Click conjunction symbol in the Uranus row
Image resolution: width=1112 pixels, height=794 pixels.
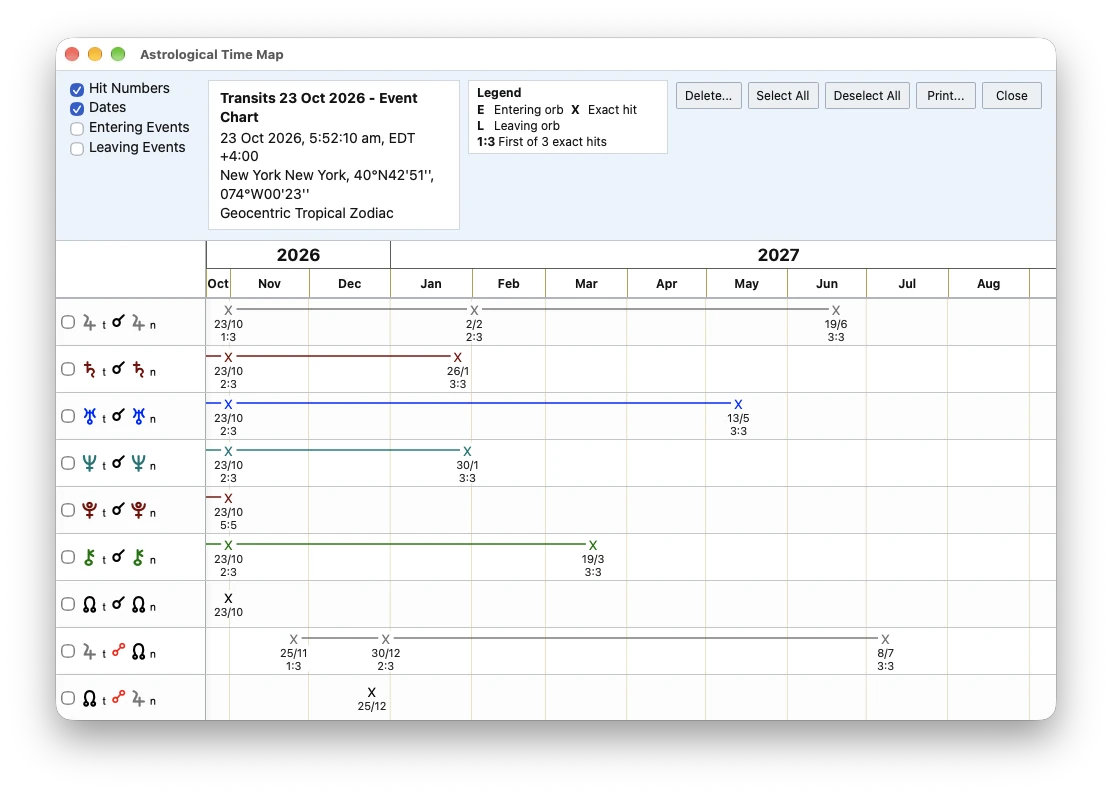[118, 415]
